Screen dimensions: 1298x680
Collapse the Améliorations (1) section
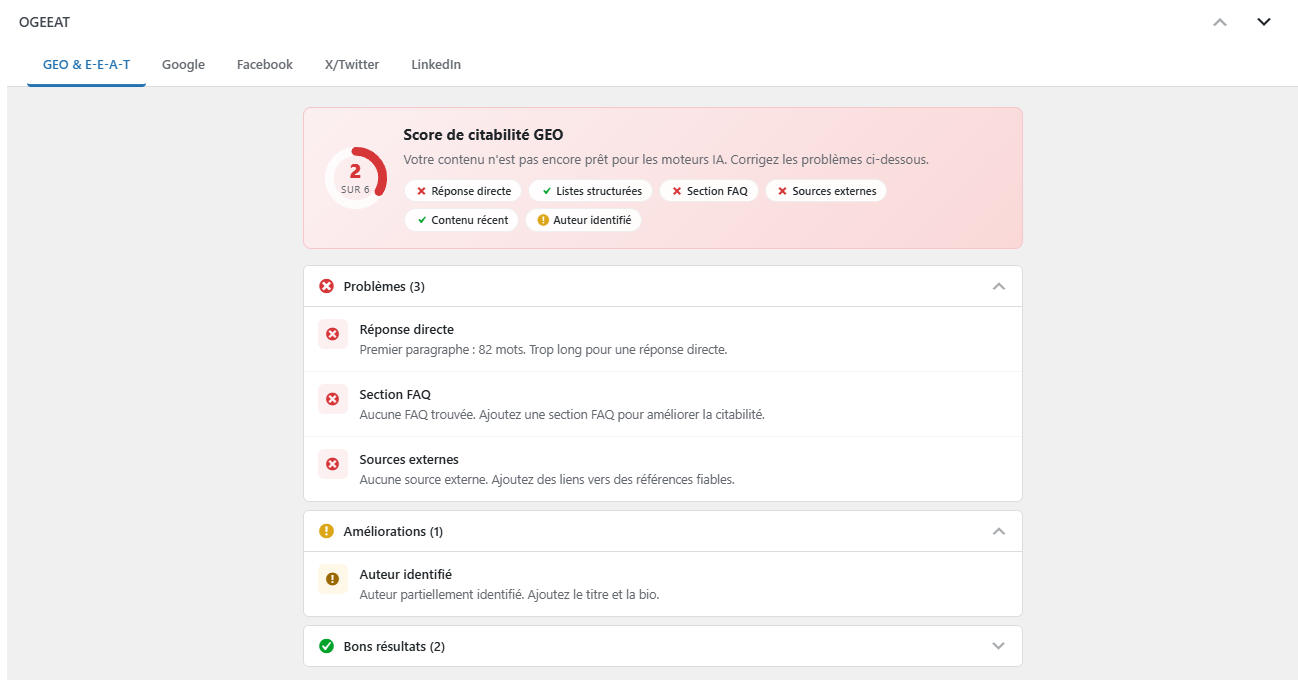point(998,531)
